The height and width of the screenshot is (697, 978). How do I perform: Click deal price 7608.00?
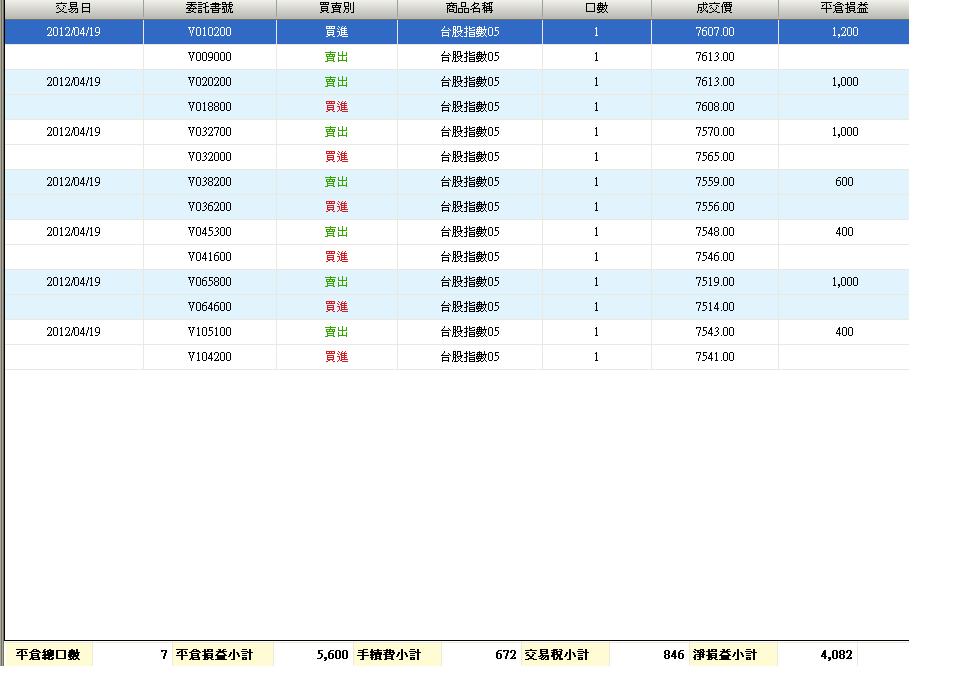coord(715,107)
